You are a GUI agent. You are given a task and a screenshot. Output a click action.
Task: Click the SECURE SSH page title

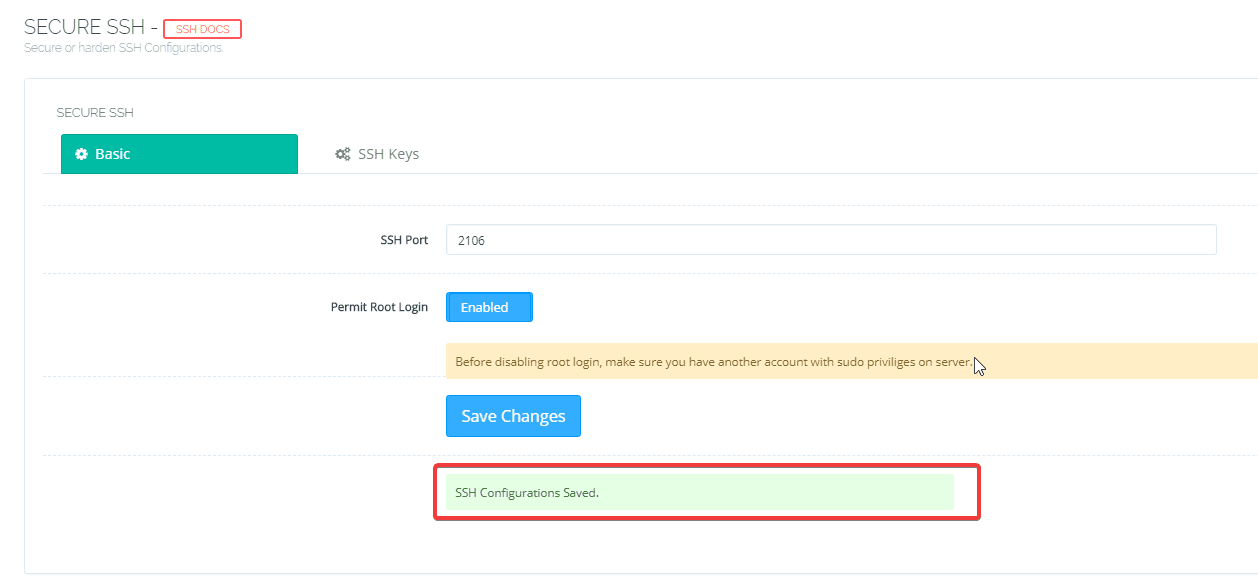(84, 27)
